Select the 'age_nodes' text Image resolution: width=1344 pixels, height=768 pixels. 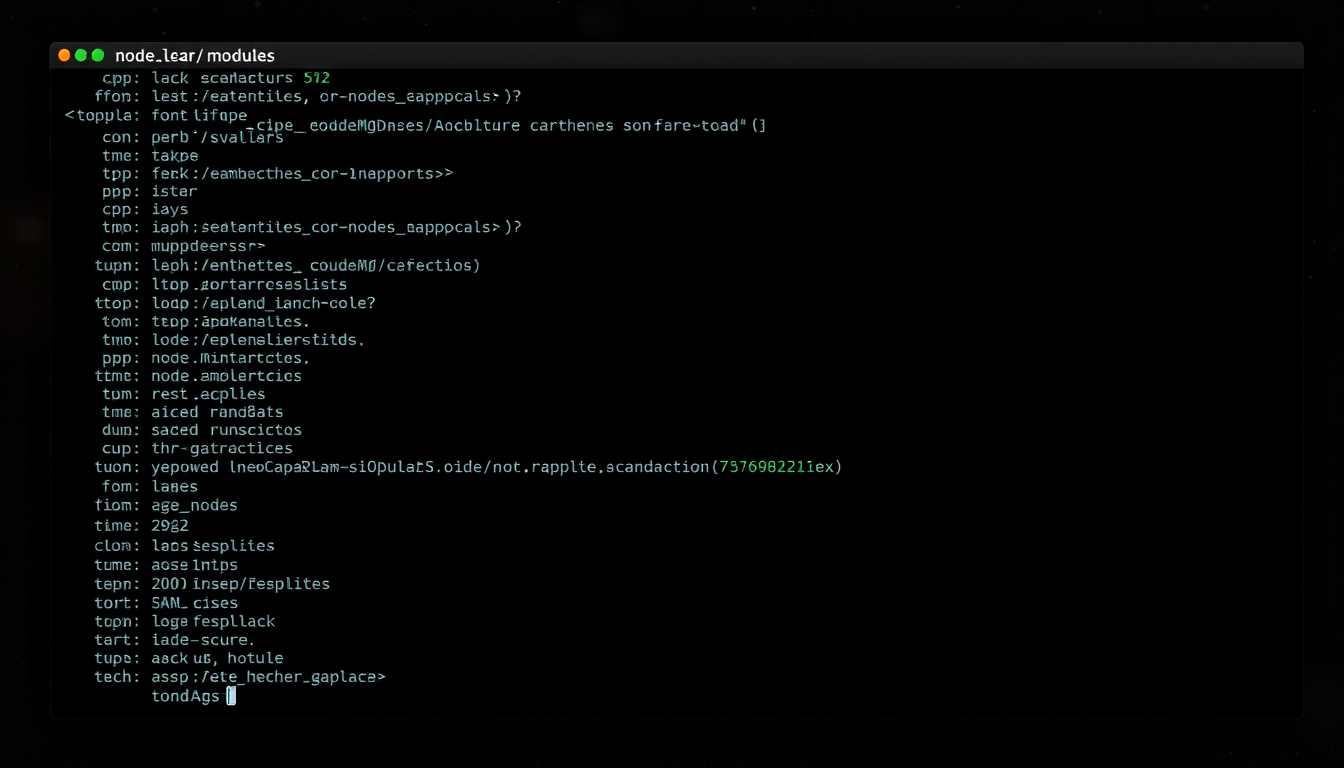[194, 505]
